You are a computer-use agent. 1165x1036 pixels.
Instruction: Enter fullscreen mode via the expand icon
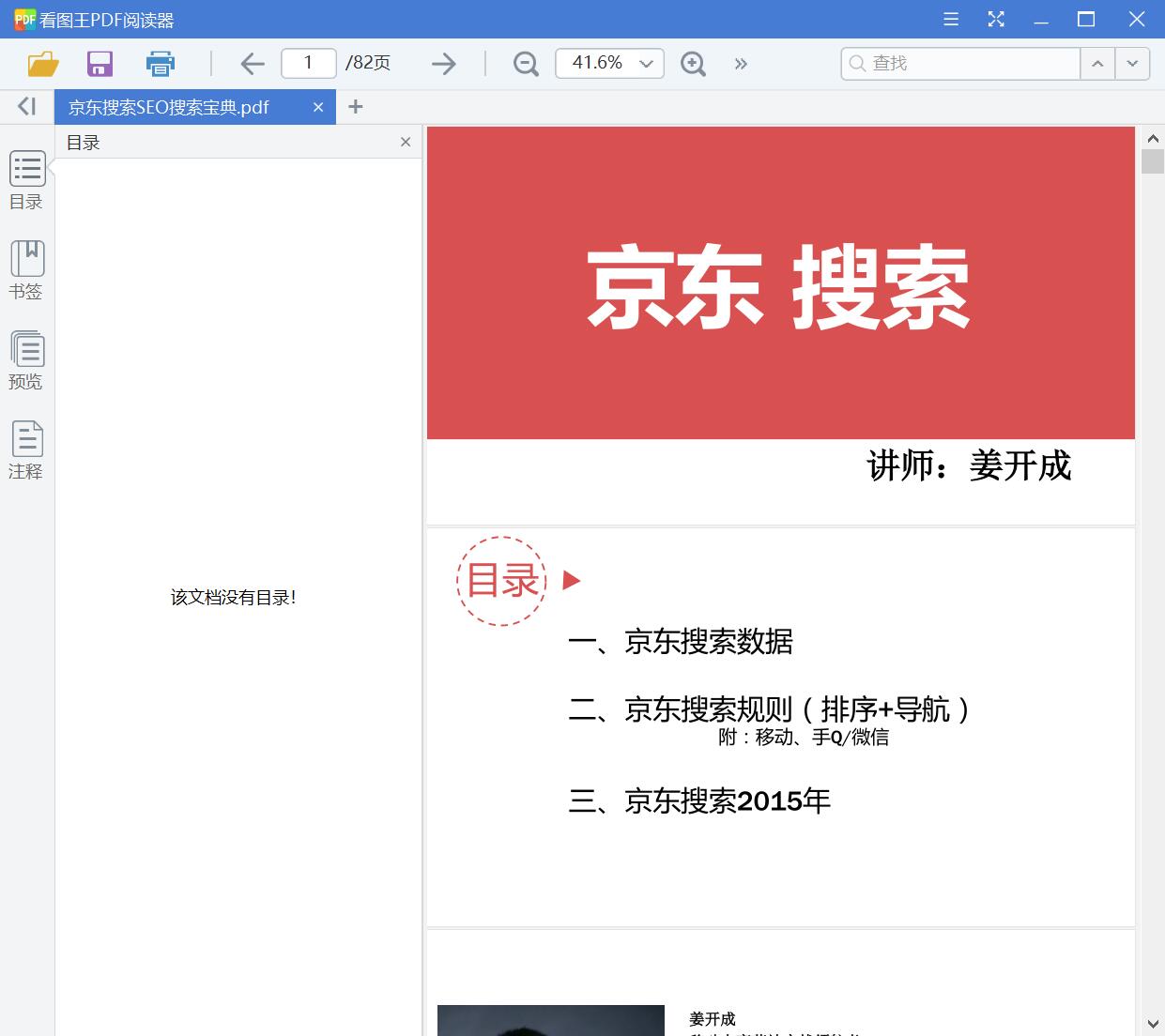tap(996, 19)
